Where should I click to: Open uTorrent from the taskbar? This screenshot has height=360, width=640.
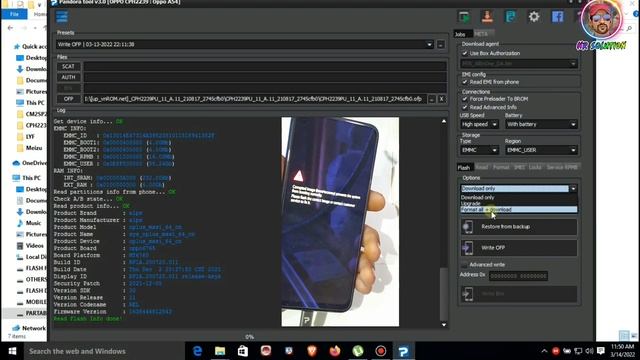pyautogui.click(x=358, y=351)
